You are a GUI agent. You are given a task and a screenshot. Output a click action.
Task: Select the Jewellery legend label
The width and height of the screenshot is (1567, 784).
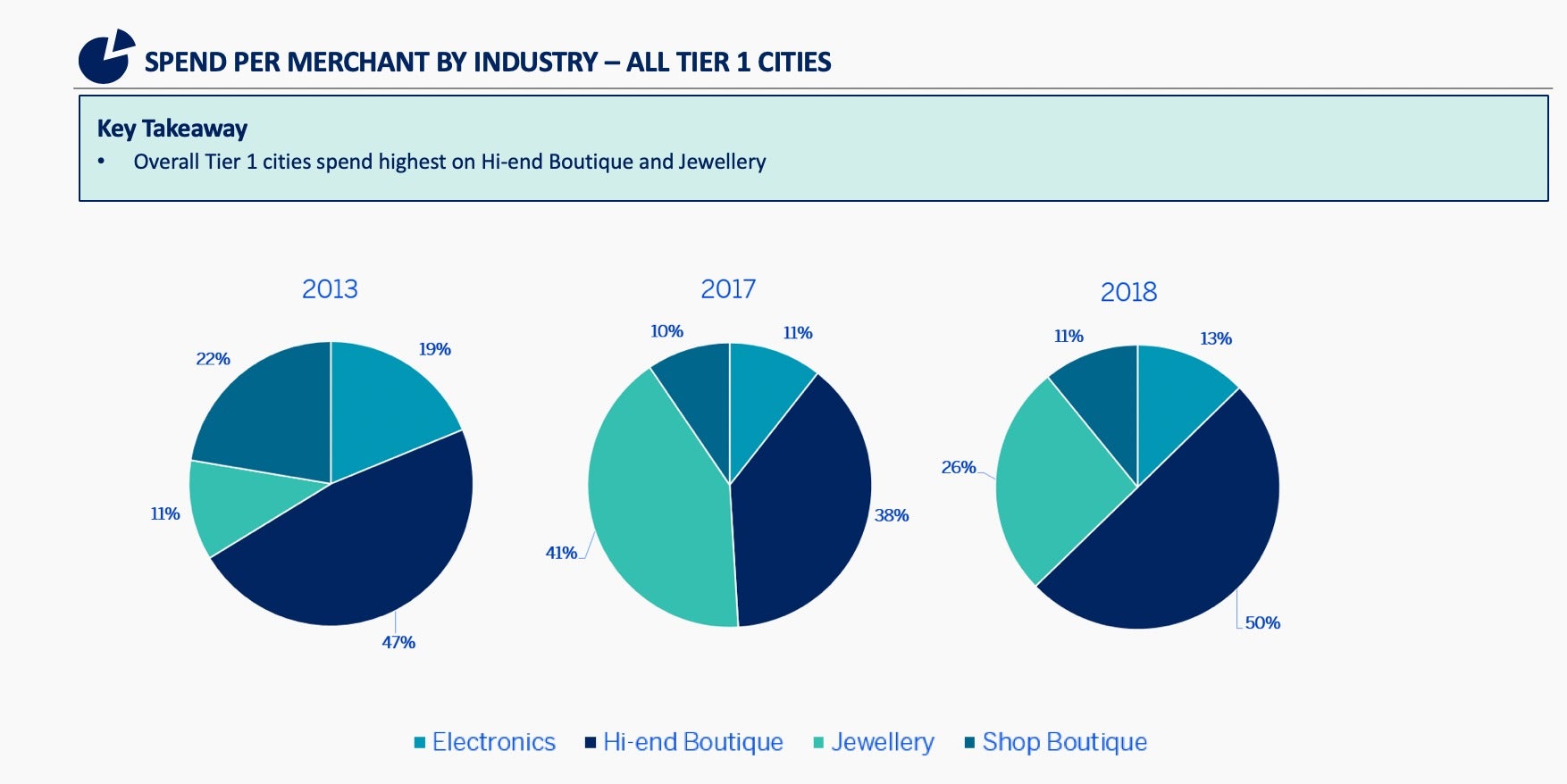pos(883,743)
